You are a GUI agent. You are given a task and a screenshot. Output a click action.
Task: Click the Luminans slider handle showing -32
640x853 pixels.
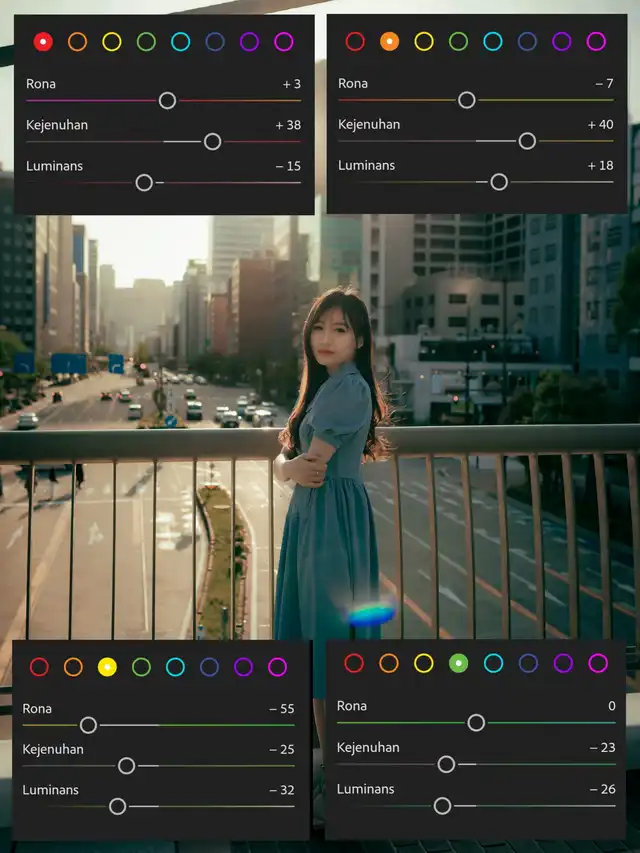(x=117, y=806)
